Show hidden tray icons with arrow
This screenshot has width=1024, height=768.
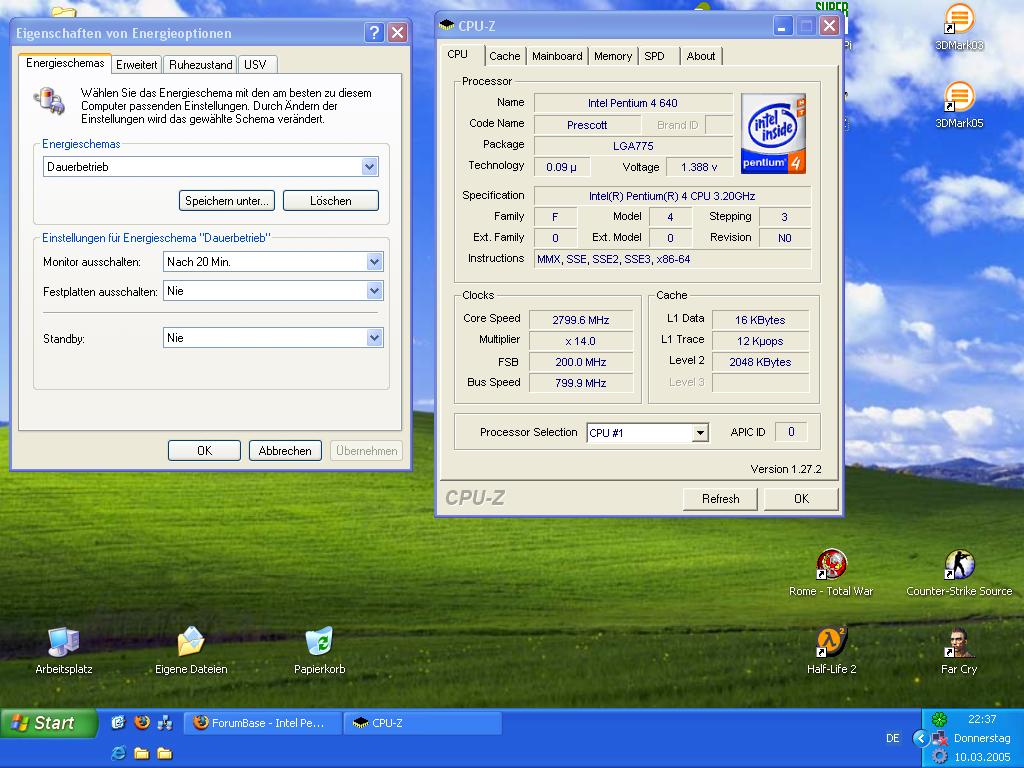click(x=920, y=738)
